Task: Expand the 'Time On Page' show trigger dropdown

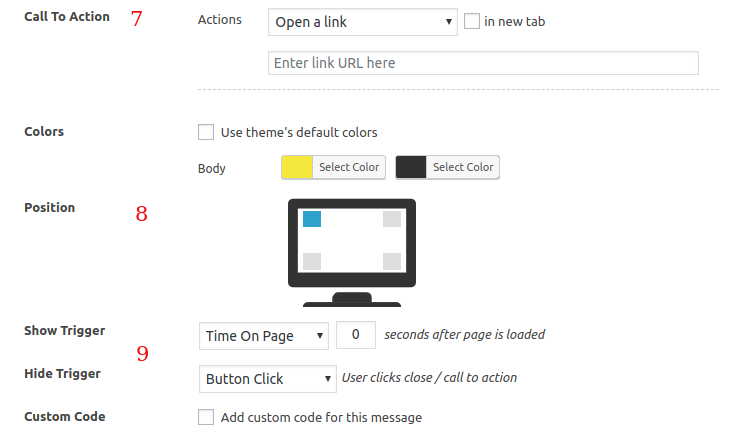Action: tap(264, 336)
